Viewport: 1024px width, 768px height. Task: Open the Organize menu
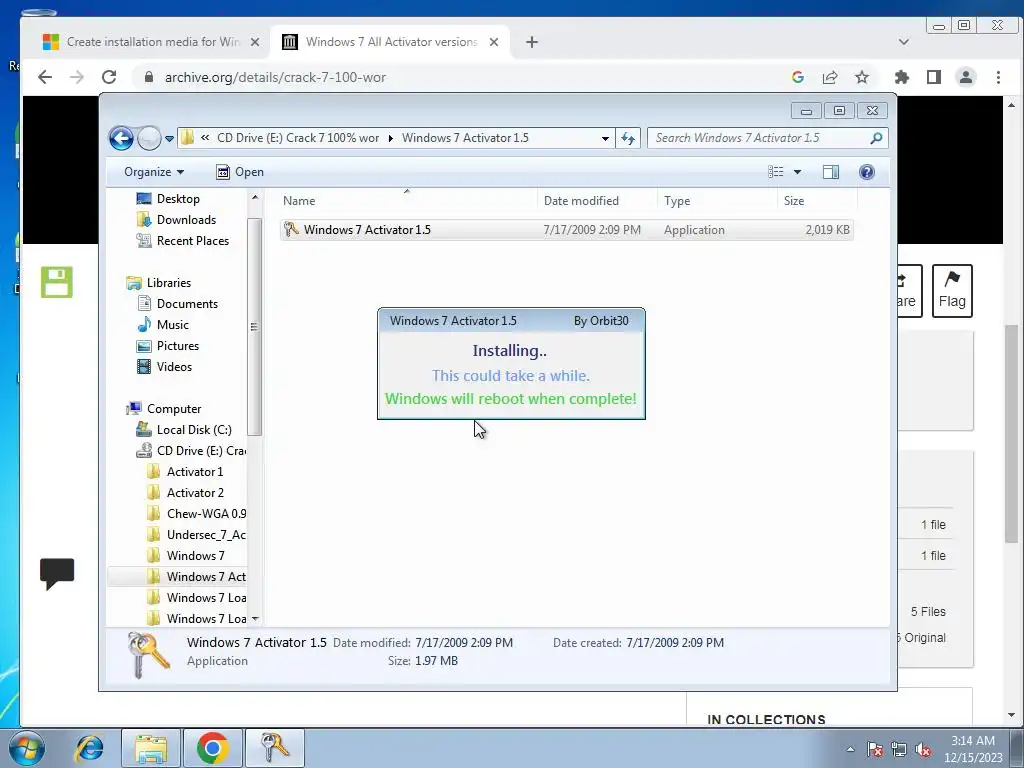[x=154, y=172]
